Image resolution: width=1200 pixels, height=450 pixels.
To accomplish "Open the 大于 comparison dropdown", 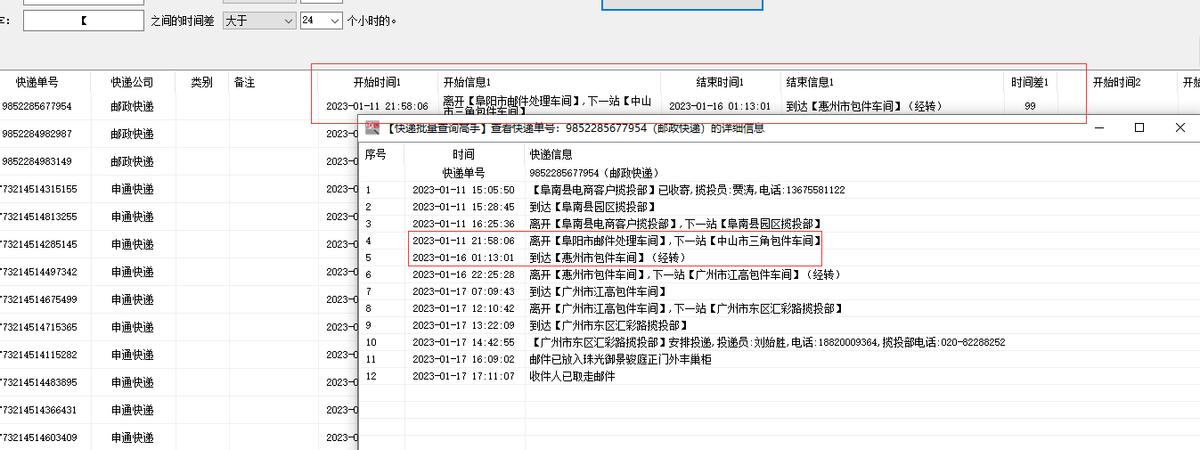I will click(258, 20).
